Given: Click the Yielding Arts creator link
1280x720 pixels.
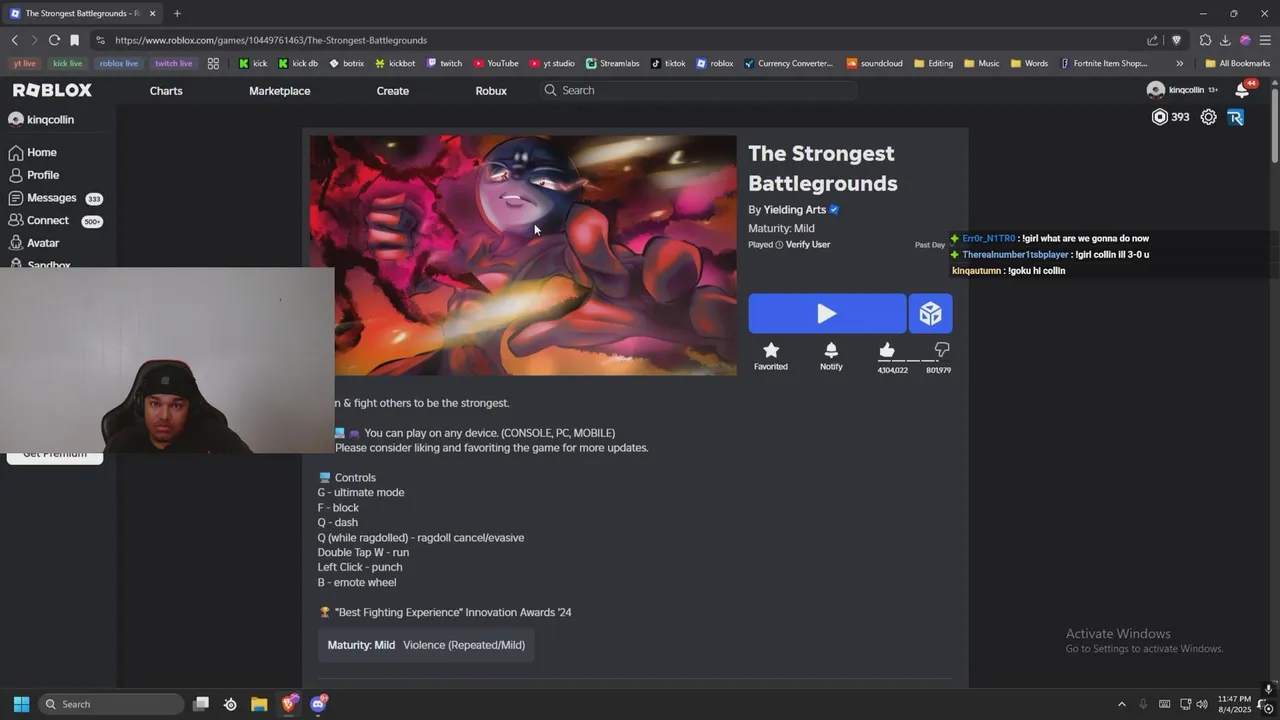Looking at the screenshot, I should point(795,210).
